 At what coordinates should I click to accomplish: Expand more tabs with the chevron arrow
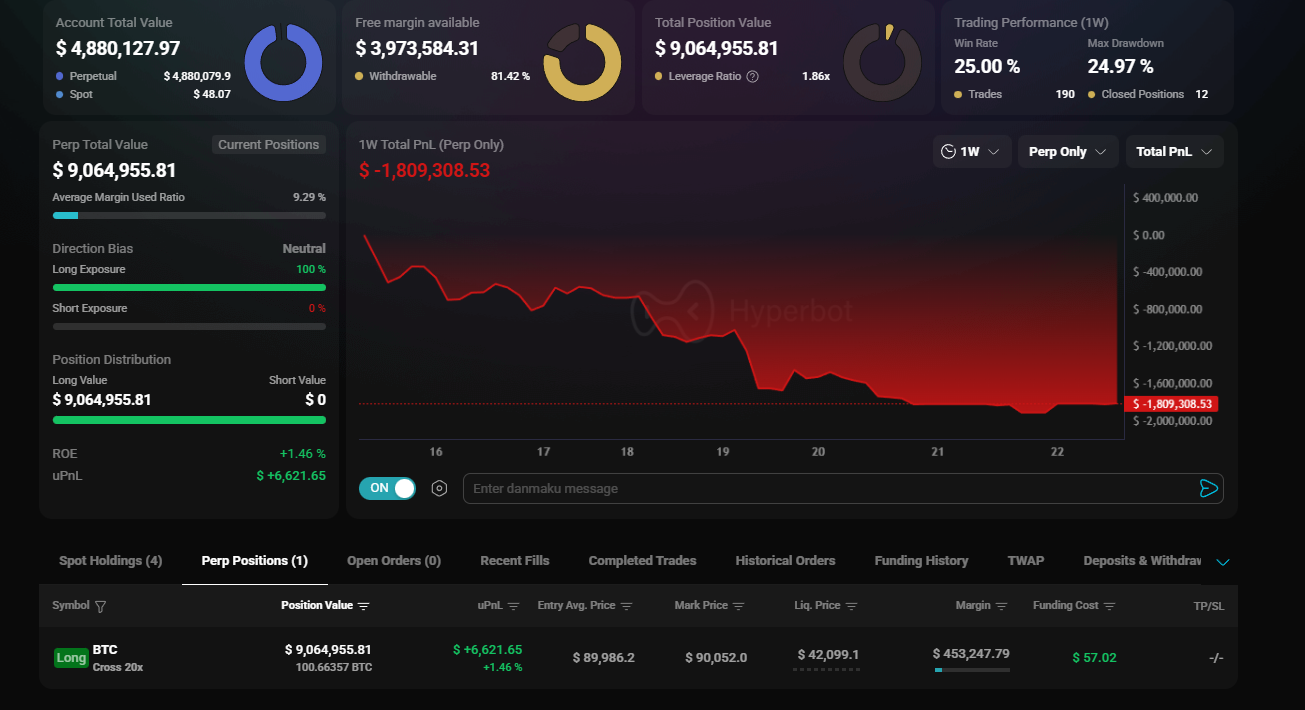(1222, 562)
